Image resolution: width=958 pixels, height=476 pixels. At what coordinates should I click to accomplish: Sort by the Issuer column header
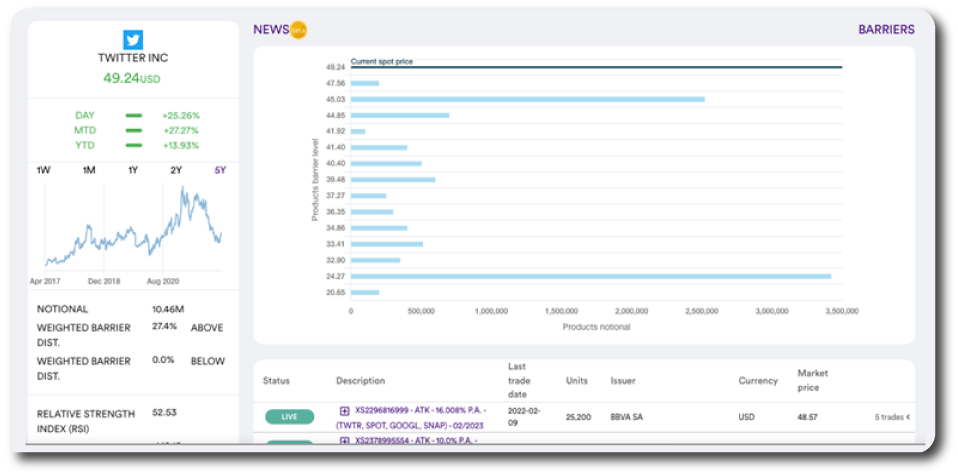(623, 381)
